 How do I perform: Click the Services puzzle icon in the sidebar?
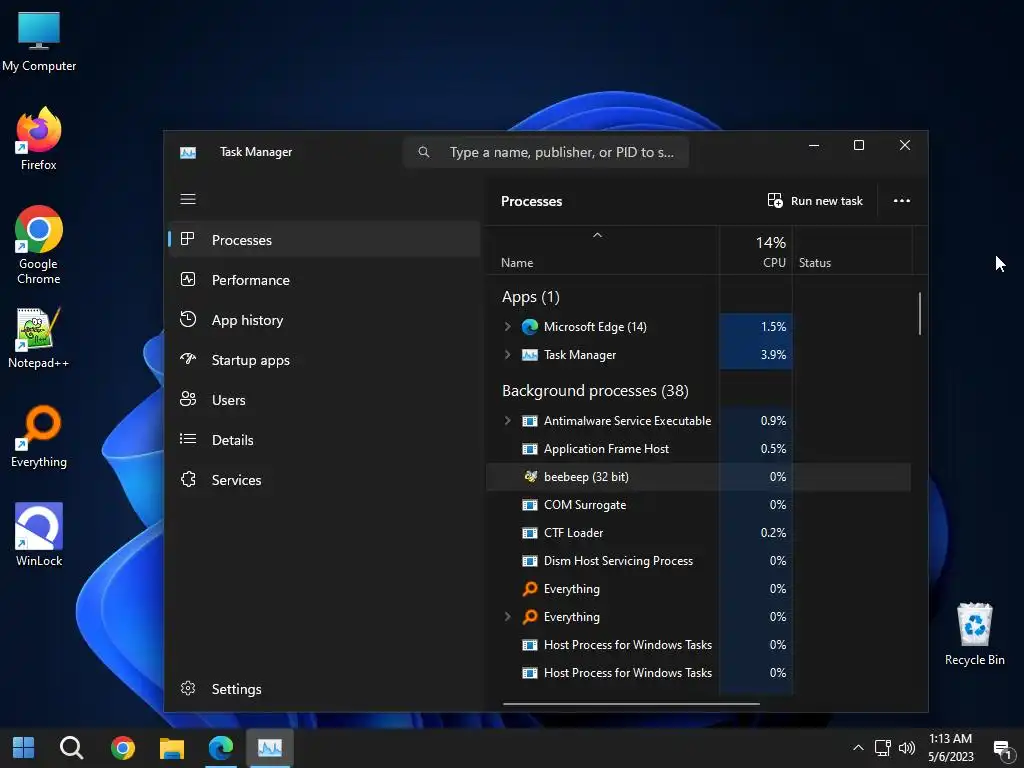coord(187,479)
